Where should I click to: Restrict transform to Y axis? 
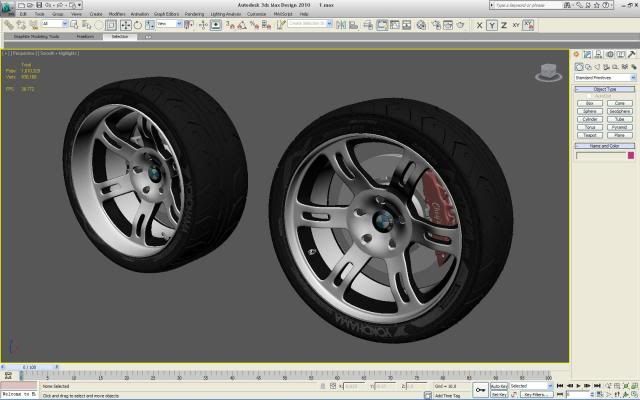[x=492, y=25]
